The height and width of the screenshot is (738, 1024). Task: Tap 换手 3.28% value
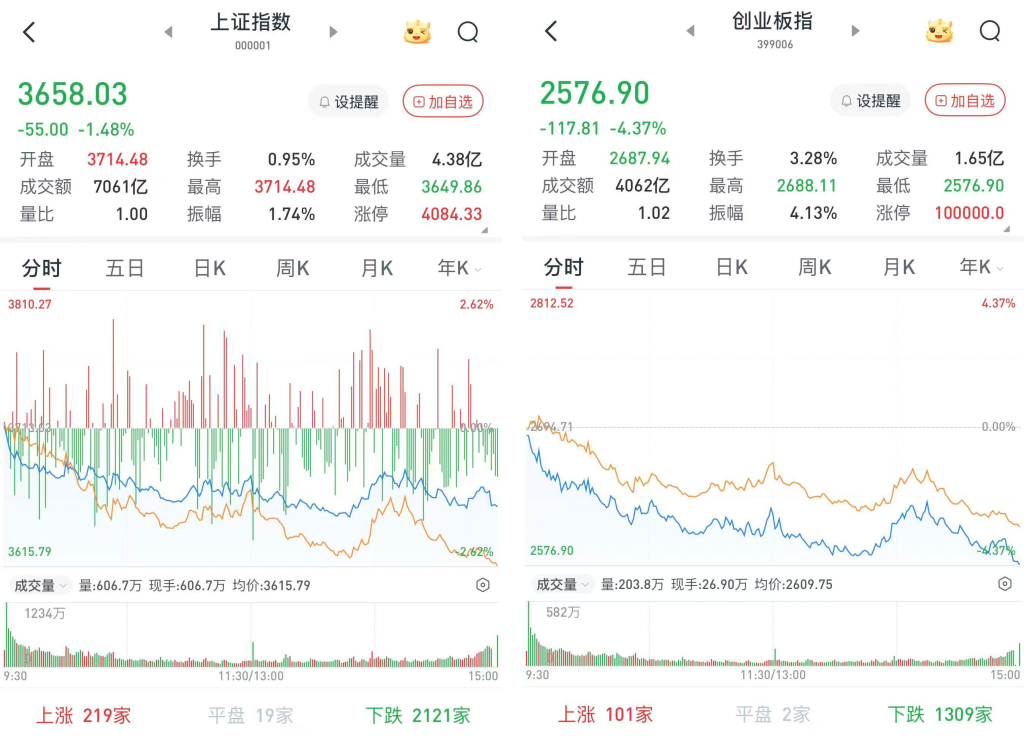pos(813,158)
